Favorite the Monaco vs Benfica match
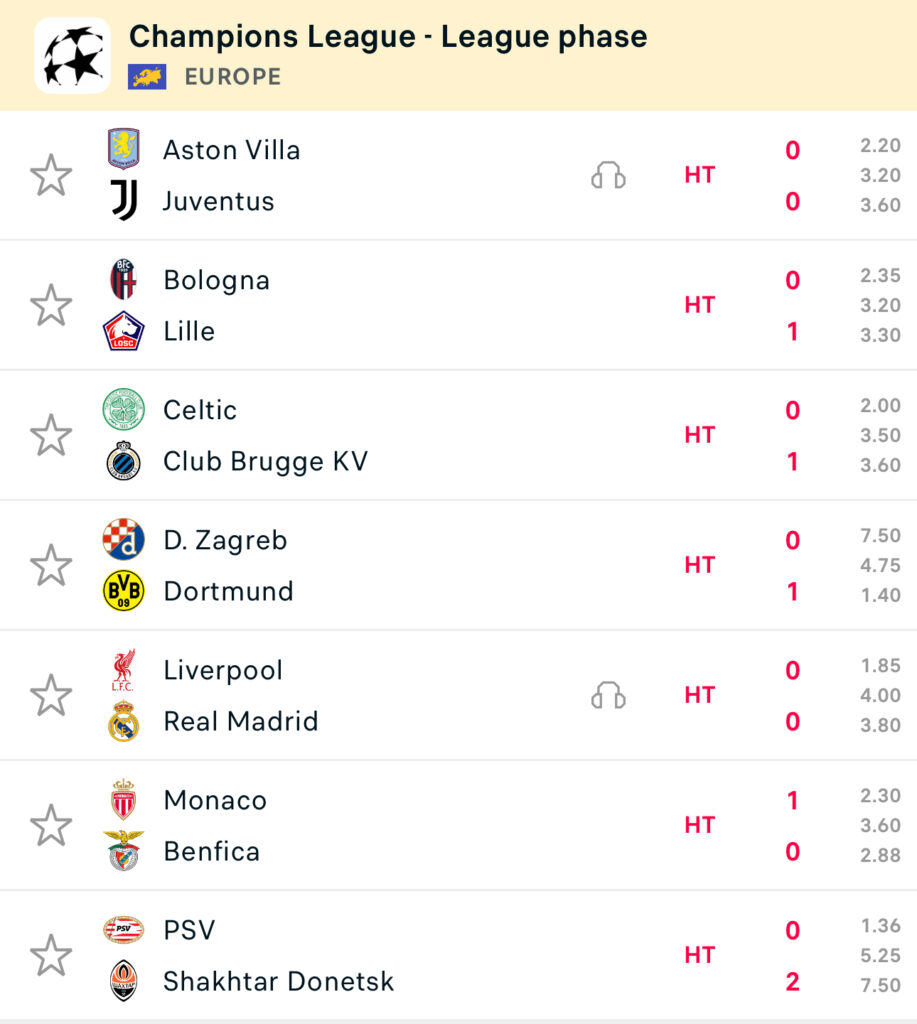This screenshot has height=1024, width=917. 51,825
